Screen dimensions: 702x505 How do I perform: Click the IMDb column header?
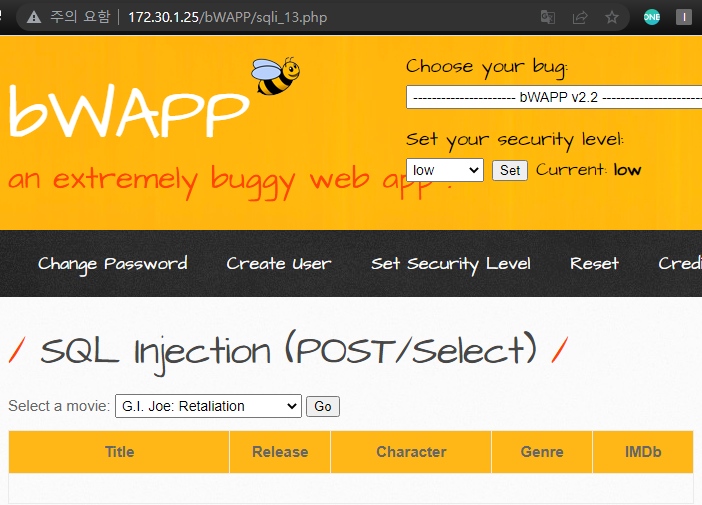[643, 452]
